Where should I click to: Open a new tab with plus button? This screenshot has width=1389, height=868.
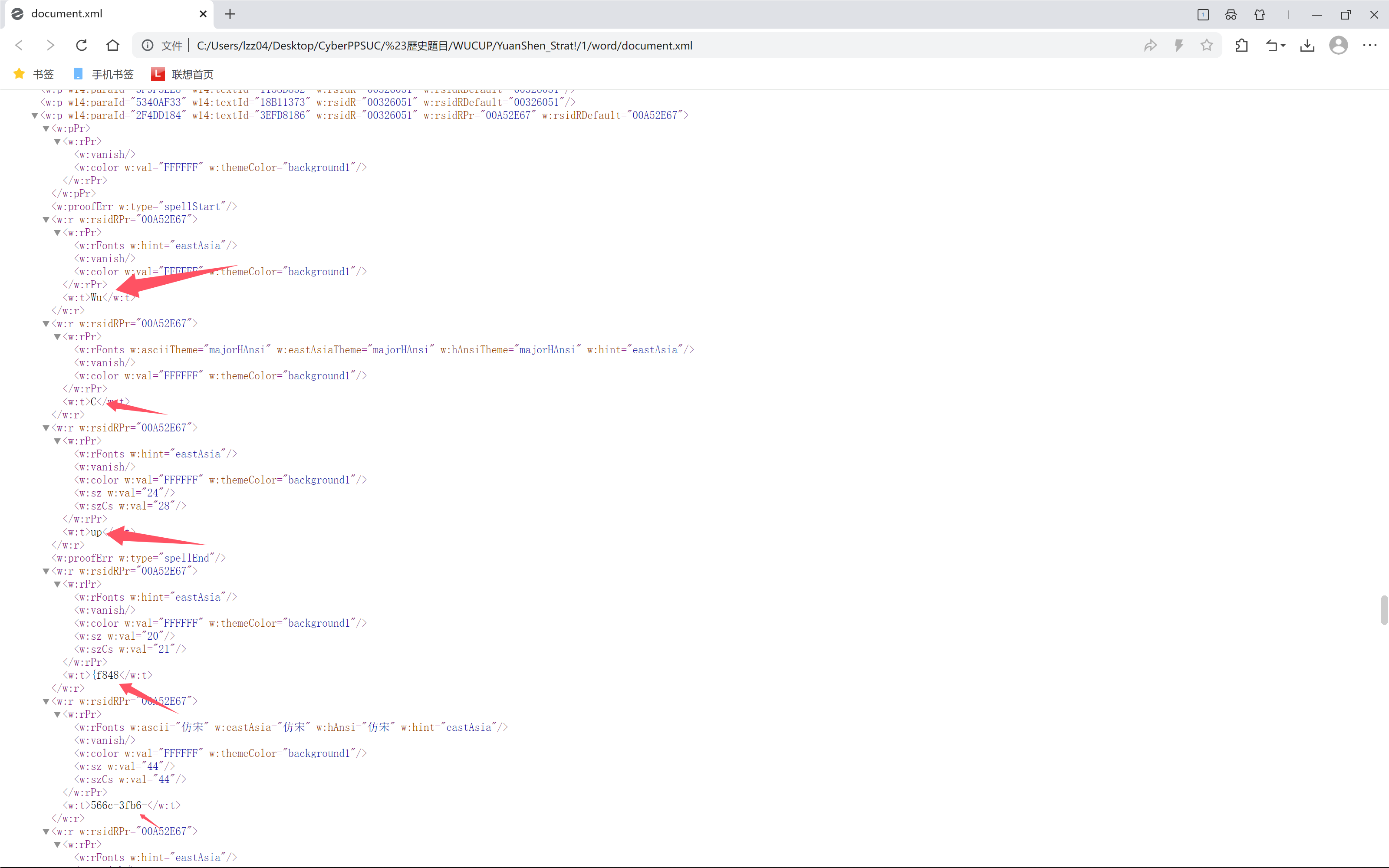pyautogui.click(x=230, y=14)
